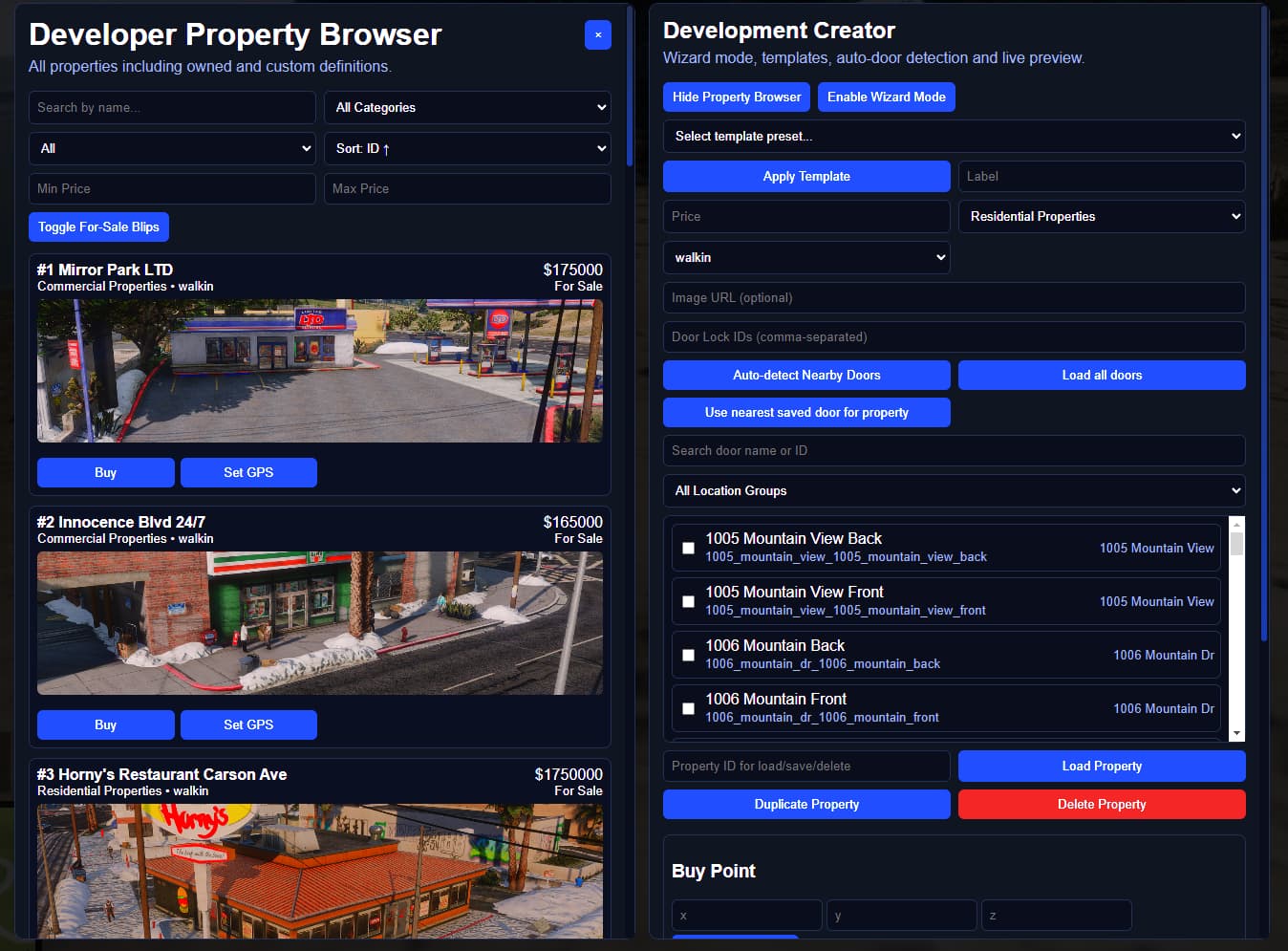1288x951 pixels.
Task: Open the Innocence Blvd 24/7 thumbnail image
Action: click(x=320, y=623)
